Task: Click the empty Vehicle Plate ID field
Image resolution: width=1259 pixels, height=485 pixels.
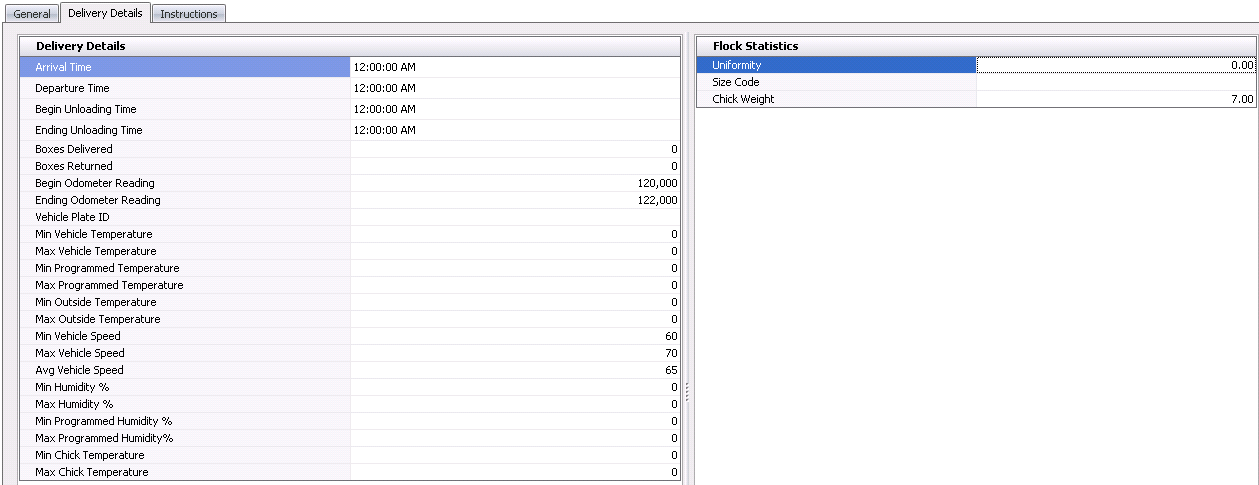Action: (x=514, y=217)
